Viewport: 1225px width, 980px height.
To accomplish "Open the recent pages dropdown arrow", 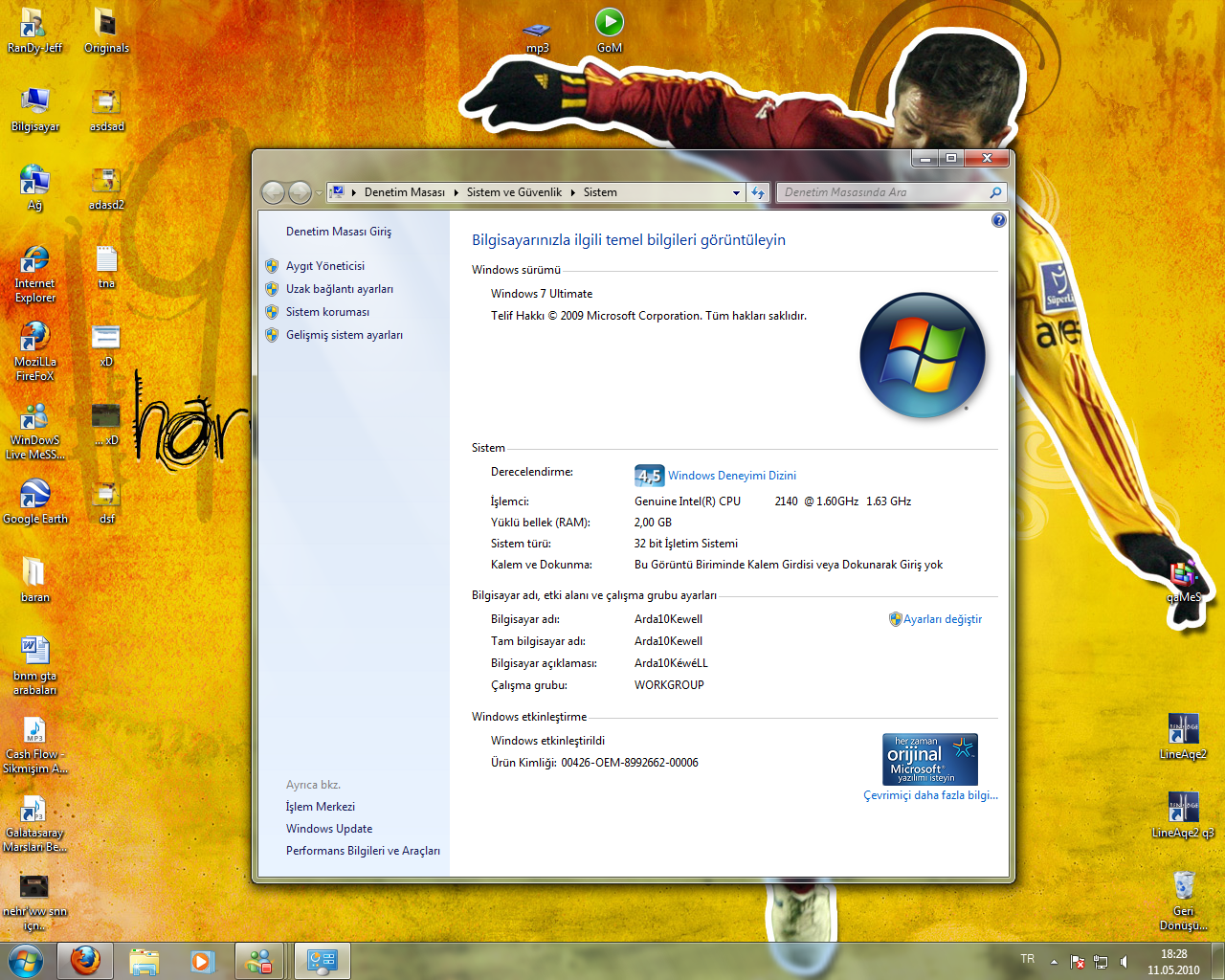I will 319,193.
